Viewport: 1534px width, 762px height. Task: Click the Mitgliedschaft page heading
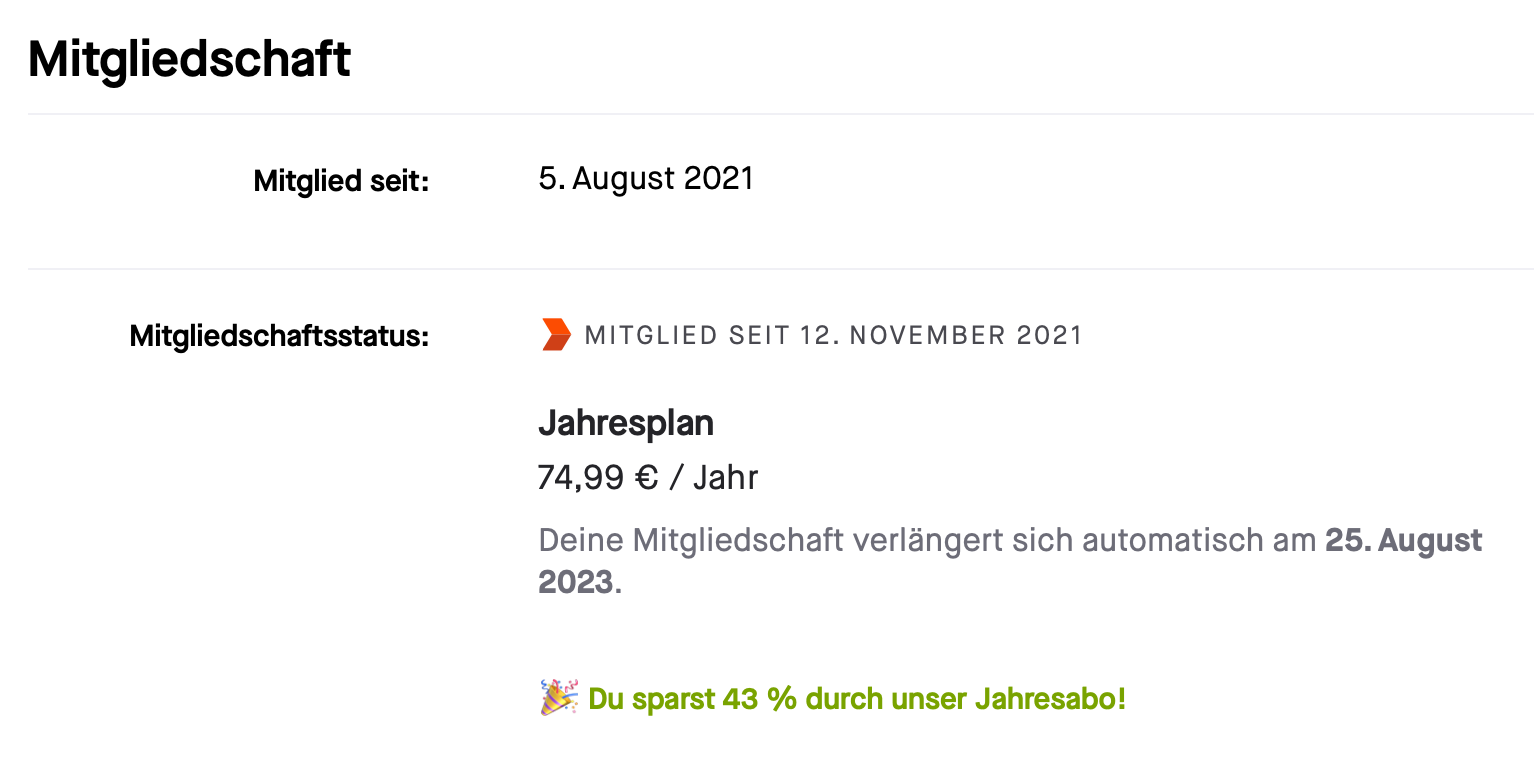click(189, 60)
